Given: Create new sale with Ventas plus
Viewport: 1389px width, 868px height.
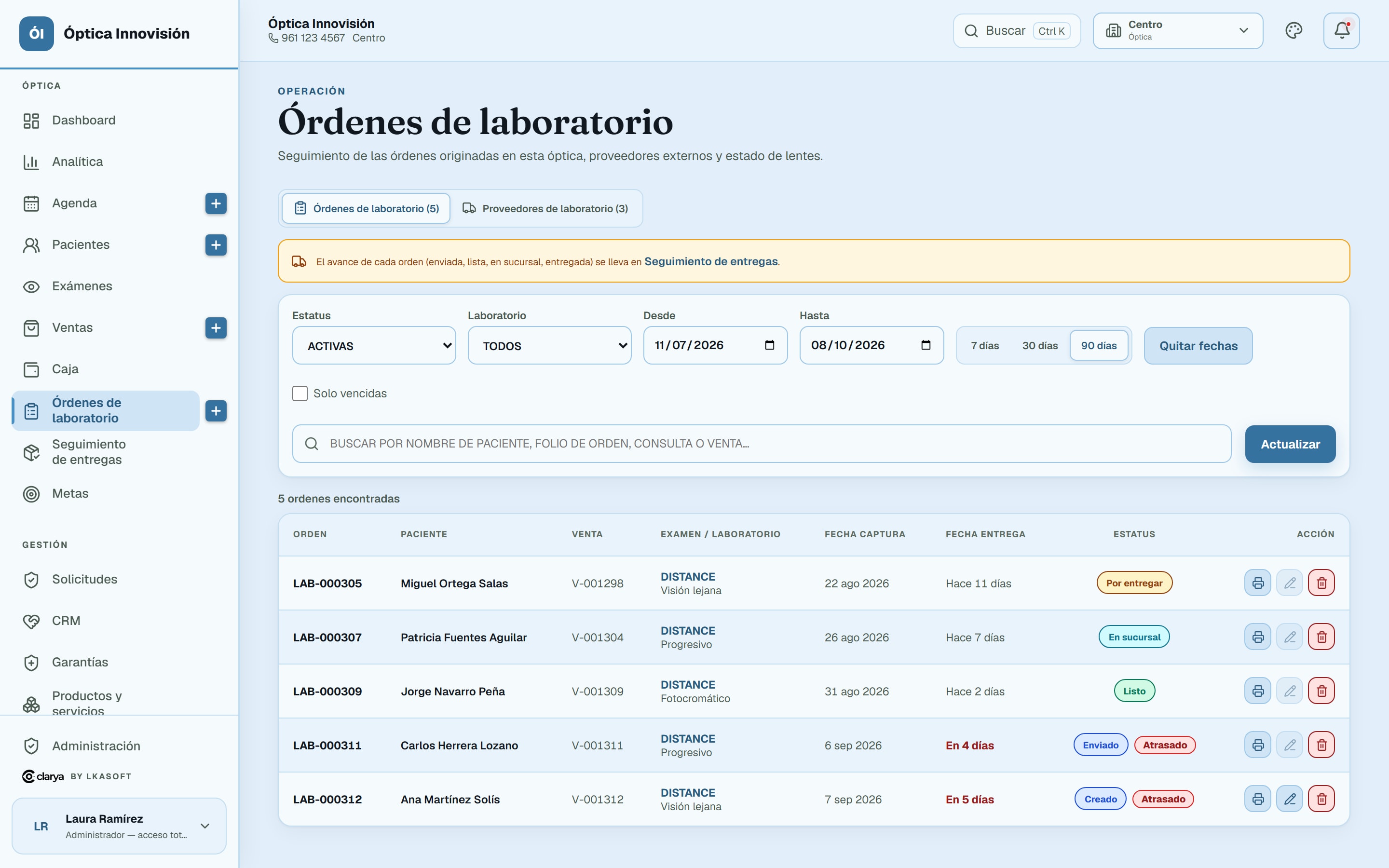Looking at the screenshot, I should (x=216, y=328).
